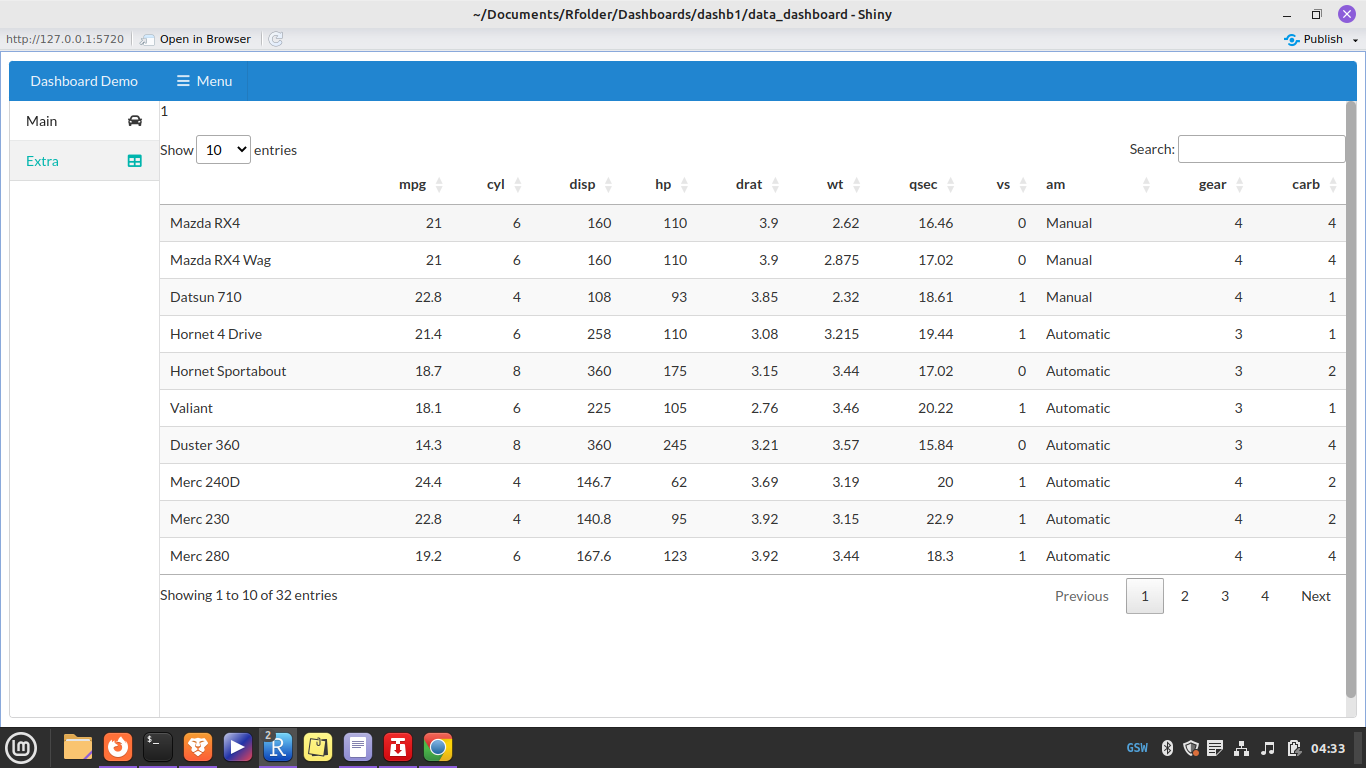Open the Show entries dropdown
Viewport: 1366px width, 768px height.
223,149
